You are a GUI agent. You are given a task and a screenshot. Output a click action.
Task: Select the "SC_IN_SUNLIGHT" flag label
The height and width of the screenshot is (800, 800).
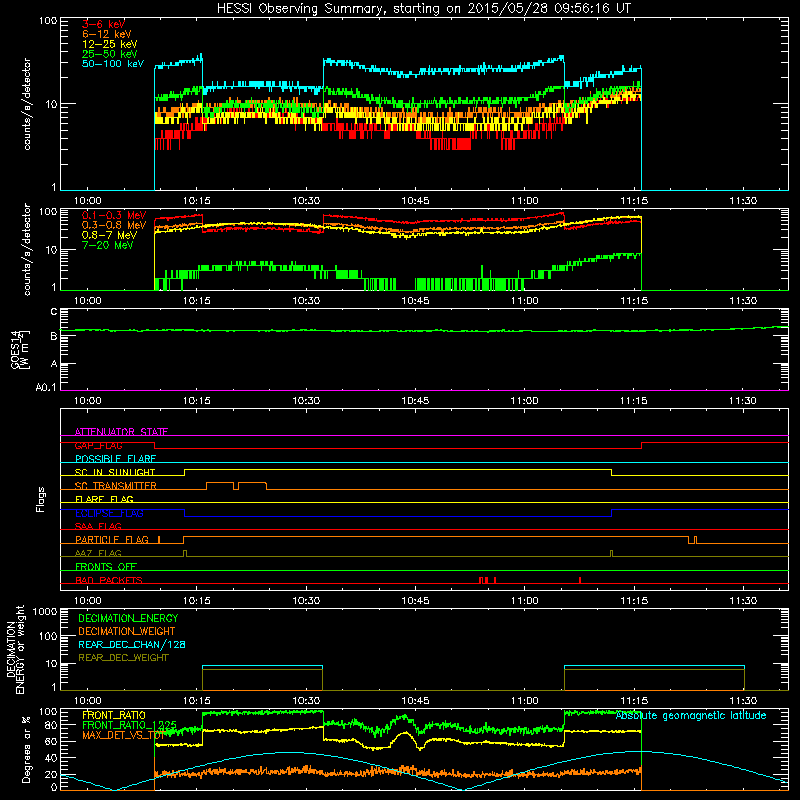pyautogui.click(x=115, y=472)
